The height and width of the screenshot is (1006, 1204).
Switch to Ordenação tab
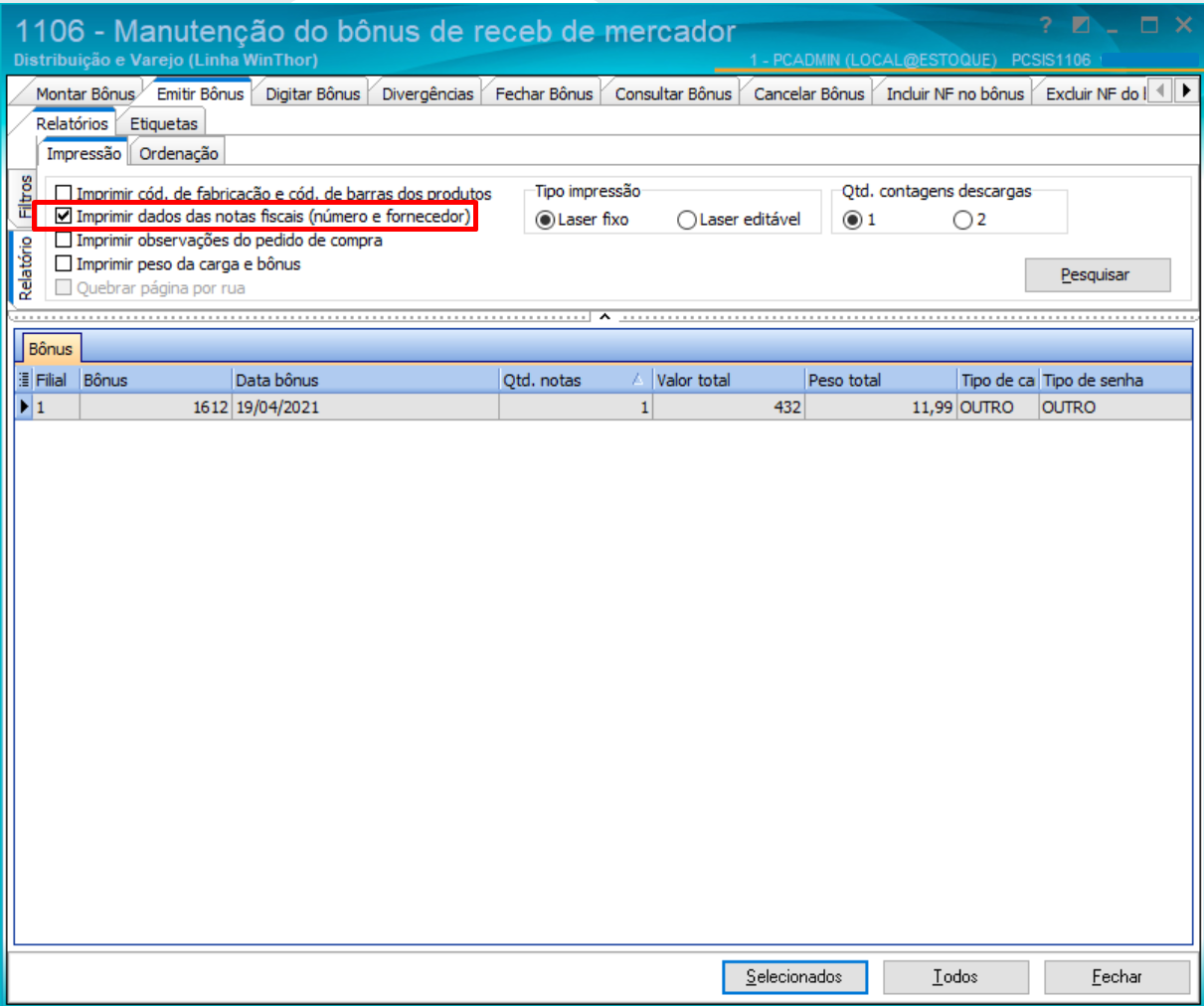tap(179, 153)
